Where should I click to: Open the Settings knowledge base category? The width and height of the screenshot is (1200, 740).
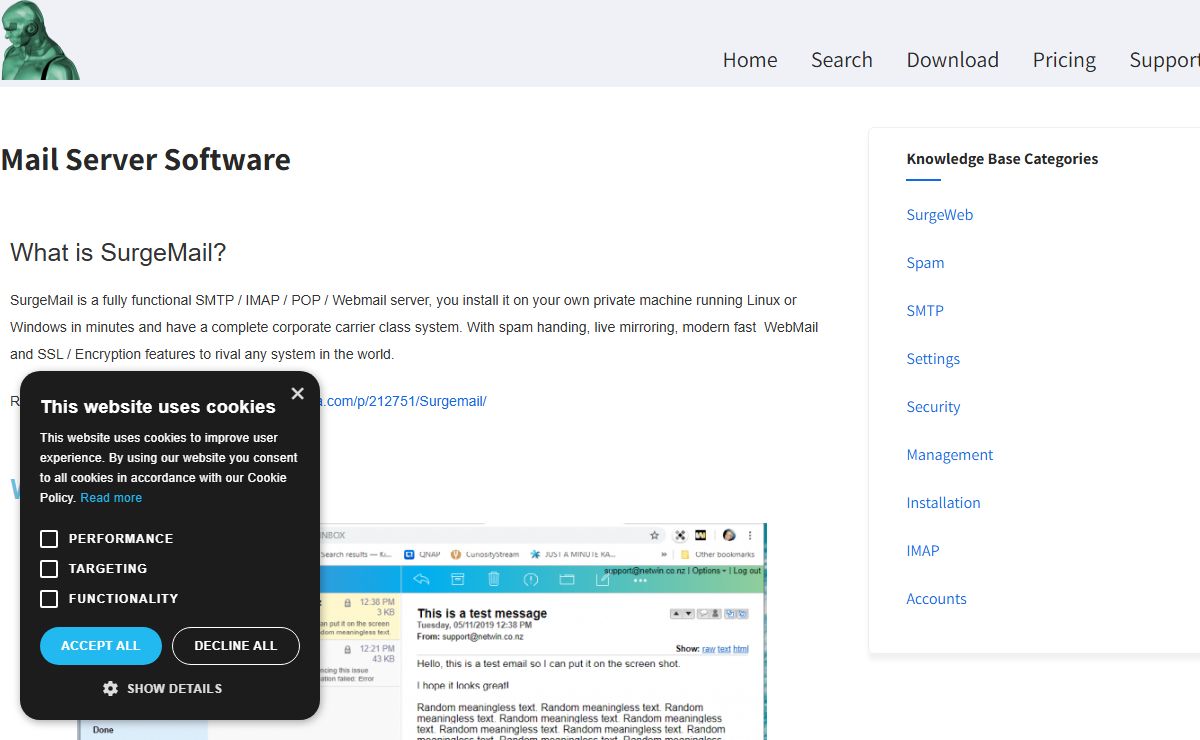pos(933,359)
